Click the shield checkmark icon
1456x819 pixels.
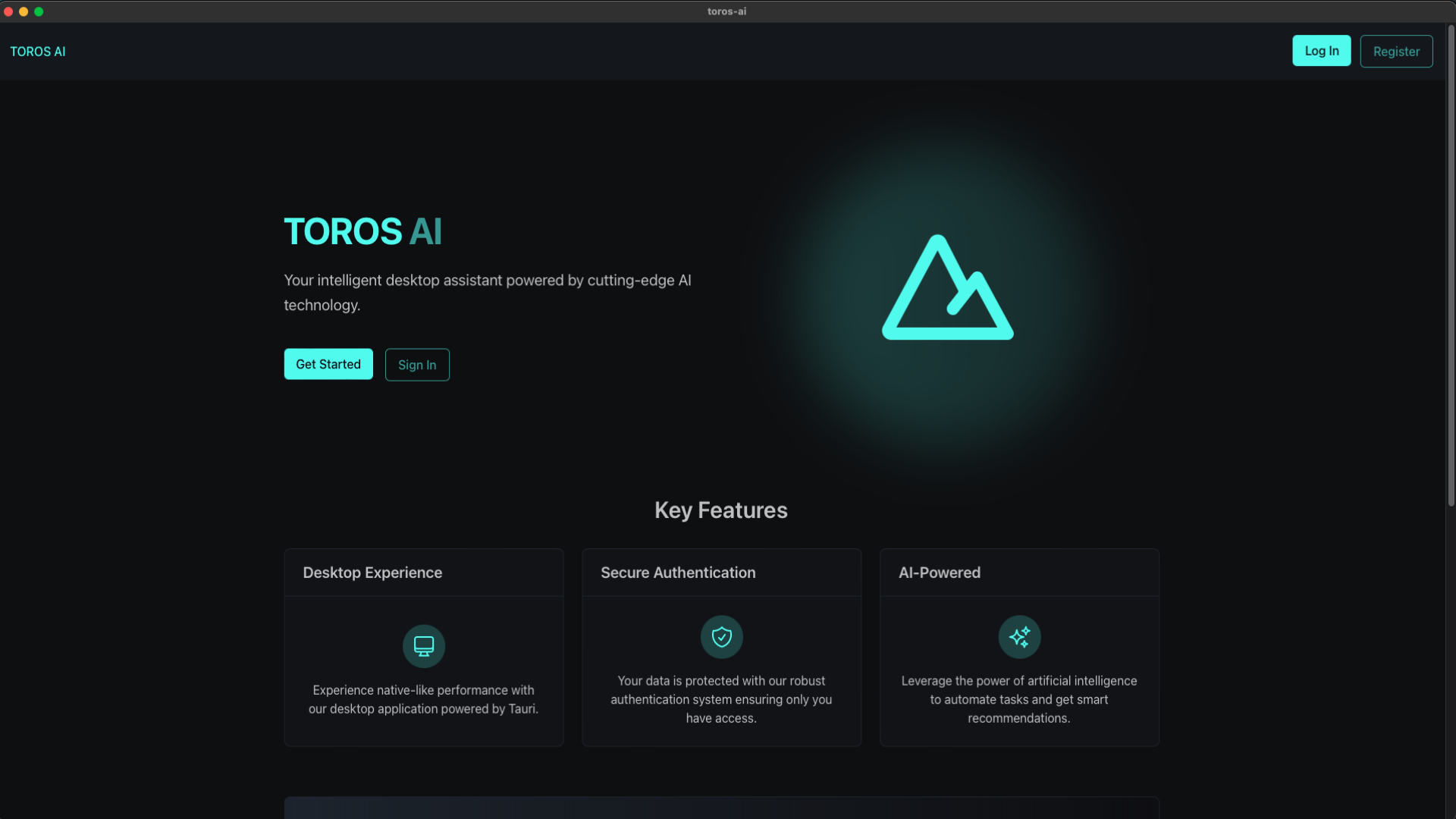[x=721, y=637]
